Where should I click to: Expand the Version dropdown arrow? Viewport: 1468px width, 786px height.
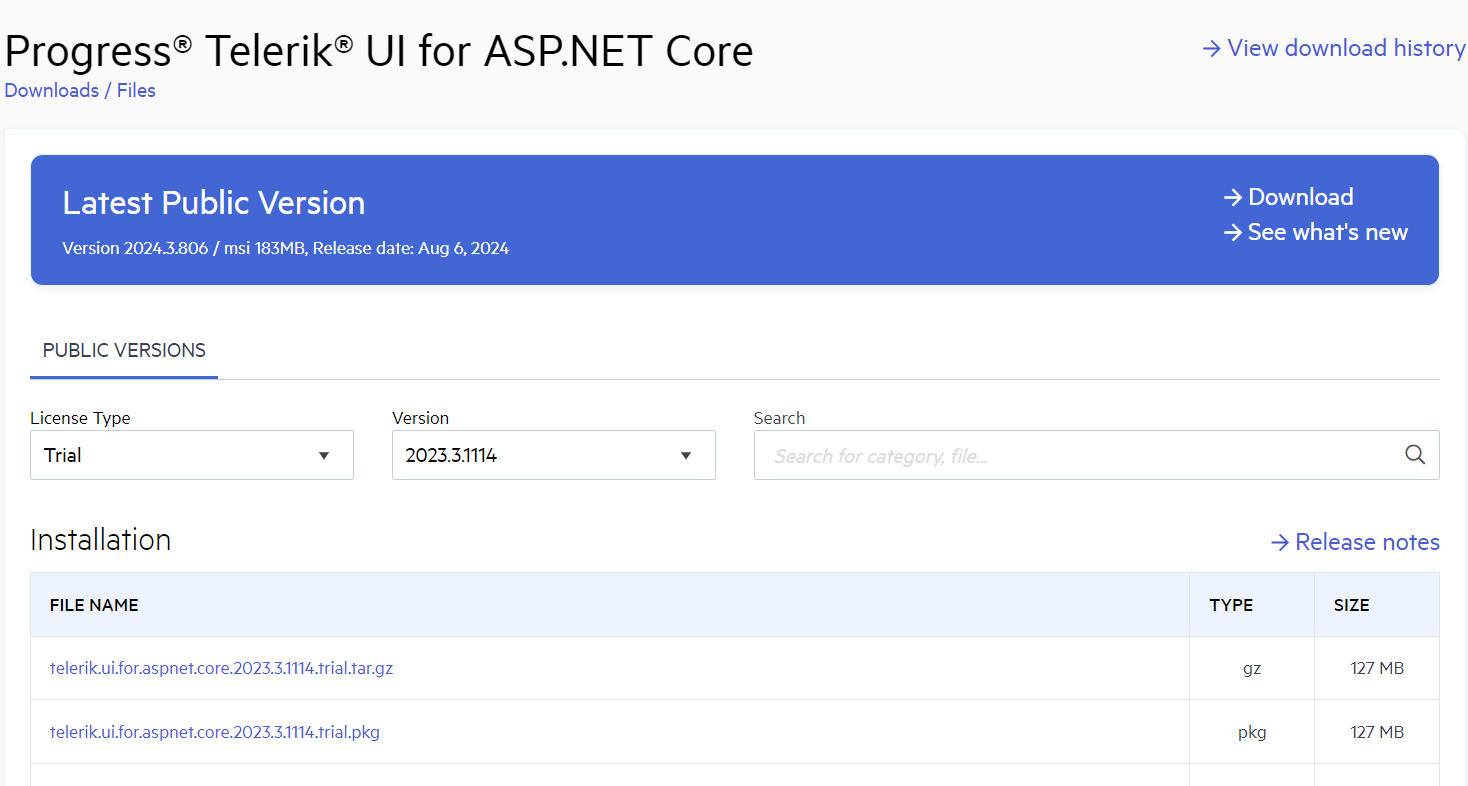[x=686, y=456]
